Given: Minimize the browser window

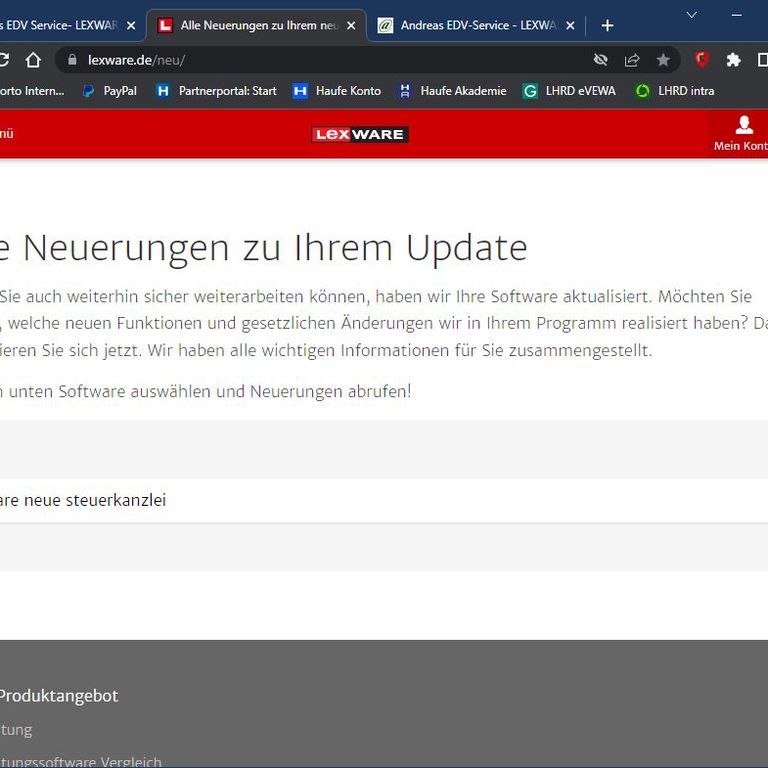Looking at the screenshot, I should click(737, 15).
